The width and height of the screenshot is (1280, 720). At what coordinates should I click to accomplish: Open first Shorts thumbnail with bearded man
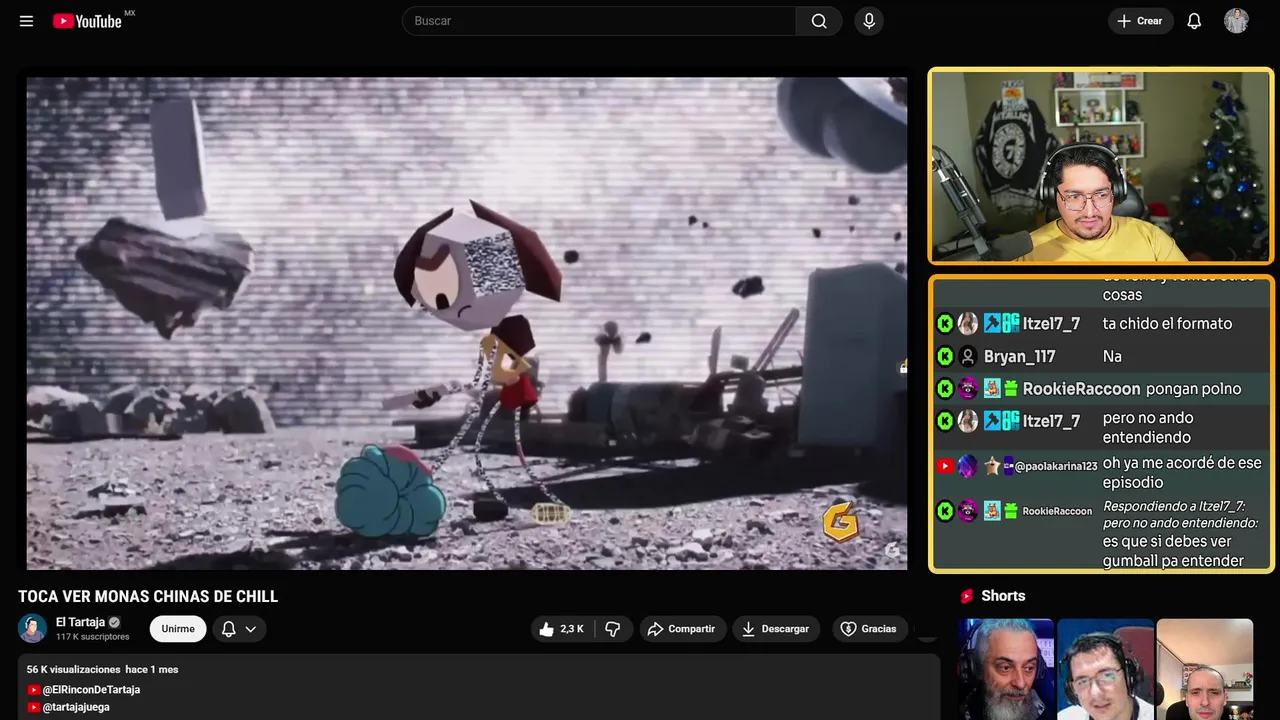point(1006,669)
